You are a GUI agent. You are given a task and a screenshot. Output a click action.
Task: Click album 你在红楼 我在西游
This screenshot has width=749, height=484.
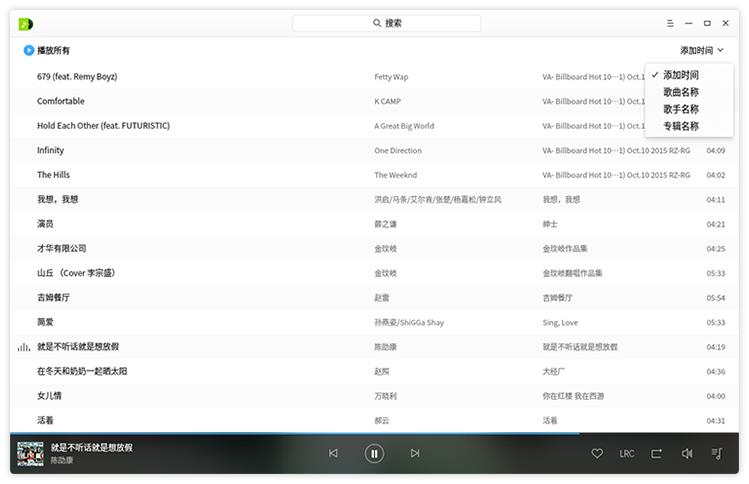(573, 396)
